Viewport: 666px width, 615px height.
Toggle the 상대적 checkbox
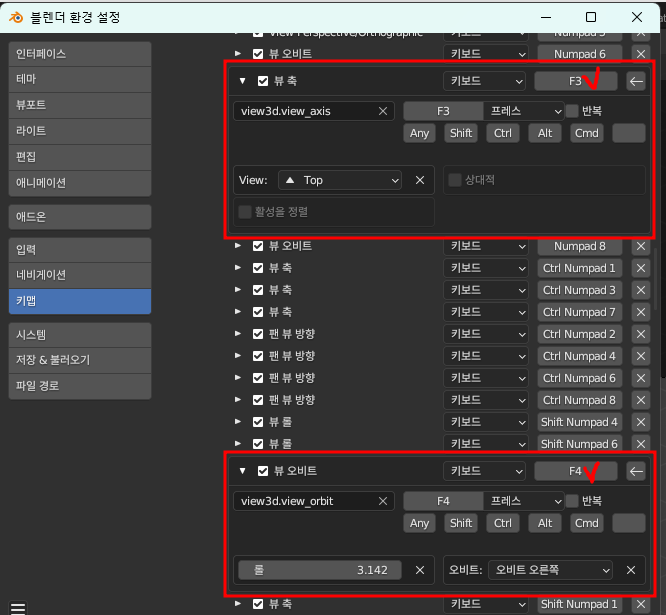(x=454, y=180)
